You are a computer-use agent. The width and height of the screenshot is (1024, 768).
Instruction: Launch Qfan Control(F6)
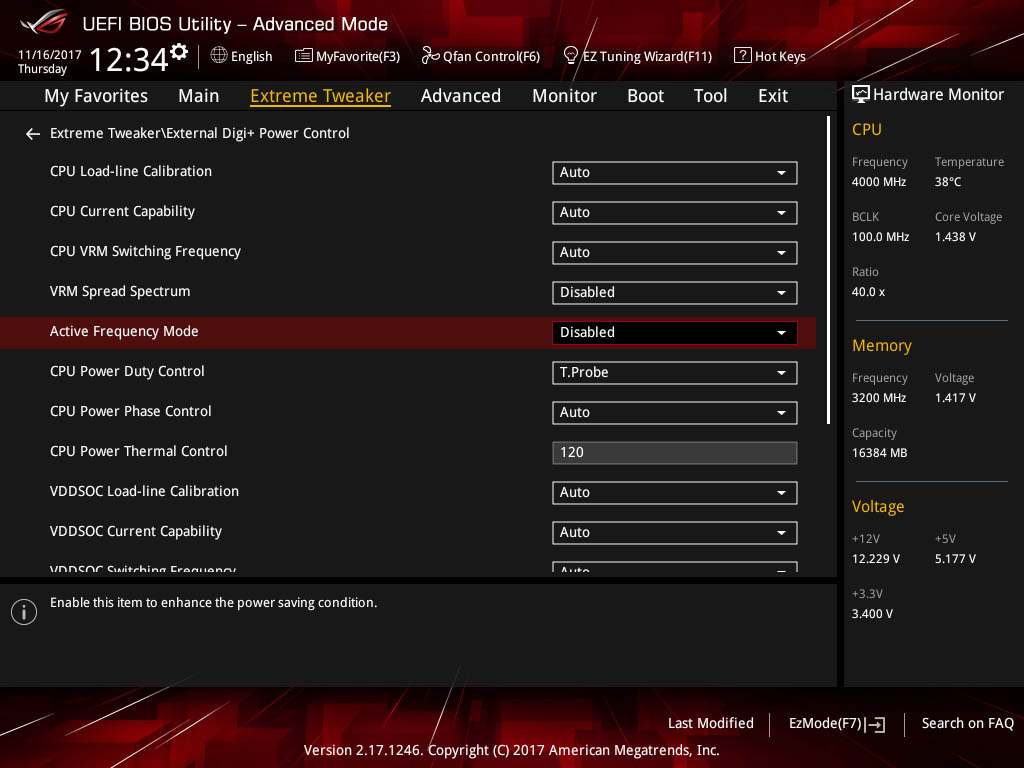click(x=481, y=56)
